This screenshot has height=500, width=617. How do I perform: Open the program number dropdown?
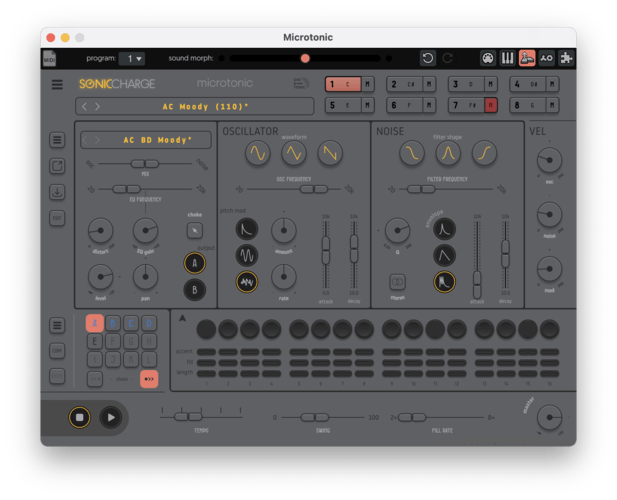132,59
